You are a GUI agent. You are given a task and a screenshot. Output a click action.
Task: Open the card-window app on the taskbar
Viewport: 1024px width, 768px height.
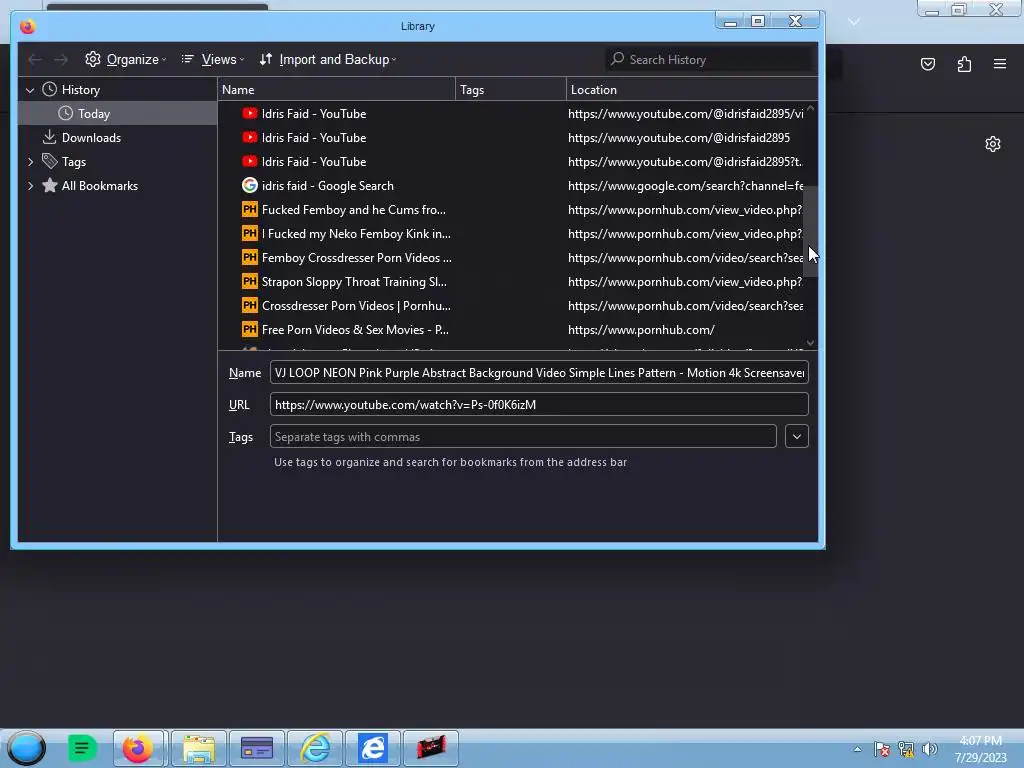pos(257,748)
